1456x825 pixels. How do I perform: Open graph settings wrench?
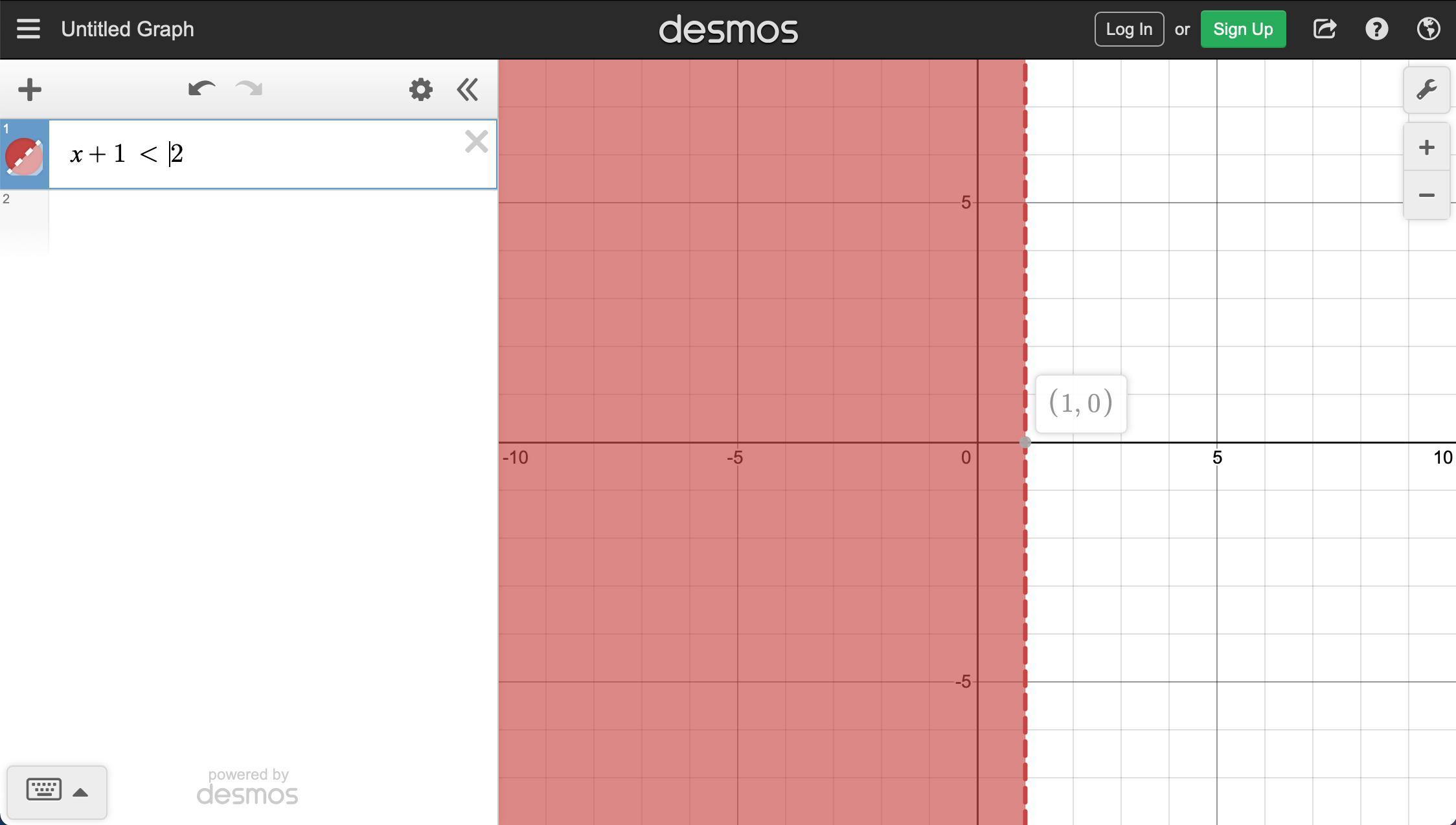coord(1426,90)
